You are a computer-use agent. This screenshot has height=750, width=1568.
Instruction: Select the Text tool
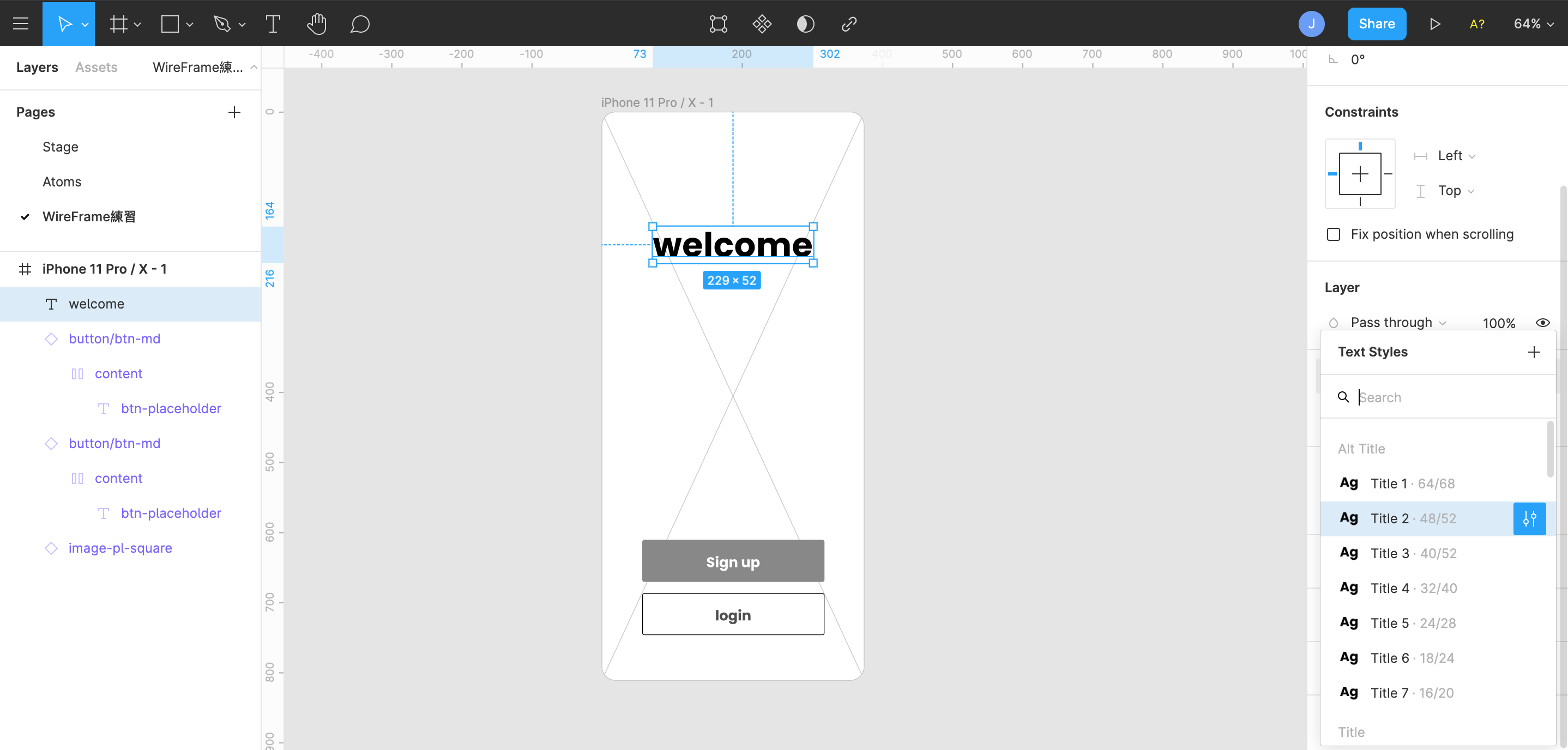(x=273, y=24)
